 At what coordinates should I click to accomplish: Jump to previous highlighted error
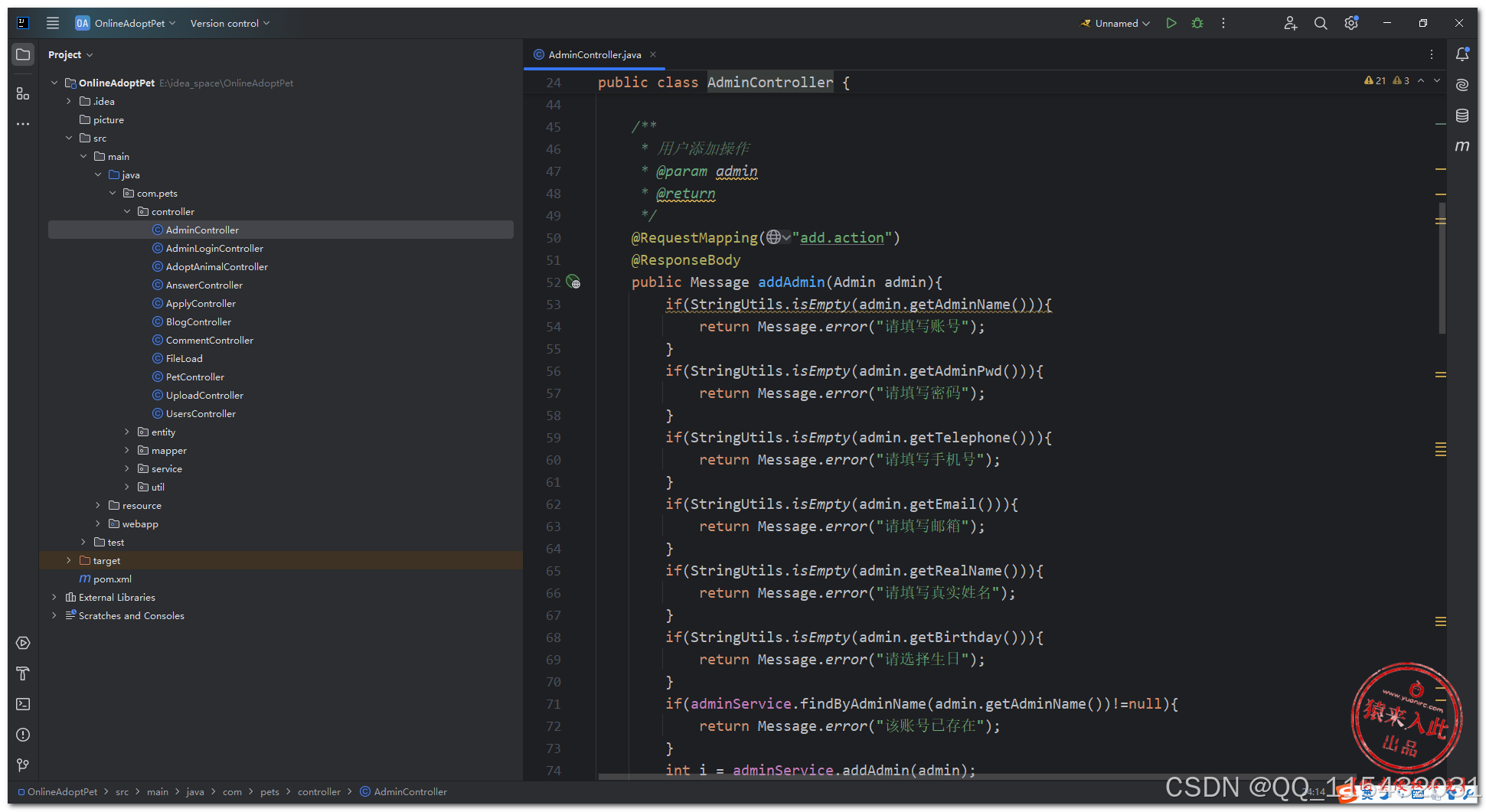pos(1421,80)
